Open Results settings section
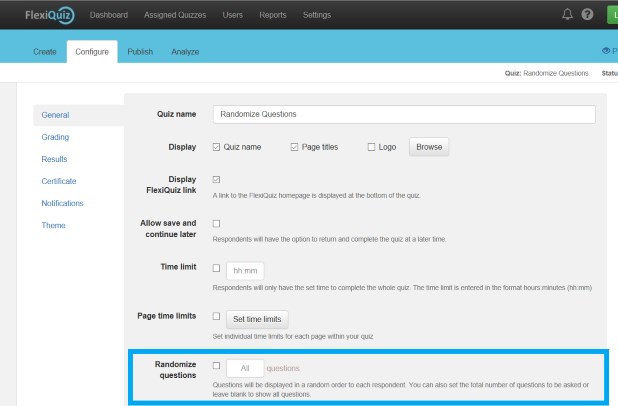The width and height of the screenshot is (618, 406). point(54,159)
